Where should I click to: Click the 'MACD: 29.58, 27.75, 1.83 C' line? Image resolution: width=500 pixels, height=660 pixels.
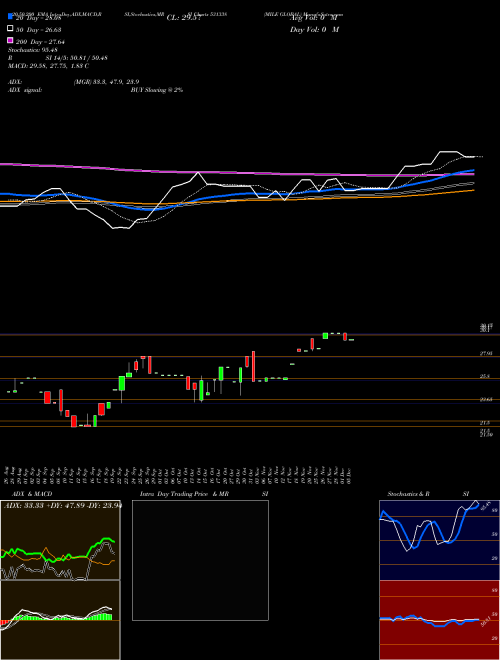click(48, 66)
